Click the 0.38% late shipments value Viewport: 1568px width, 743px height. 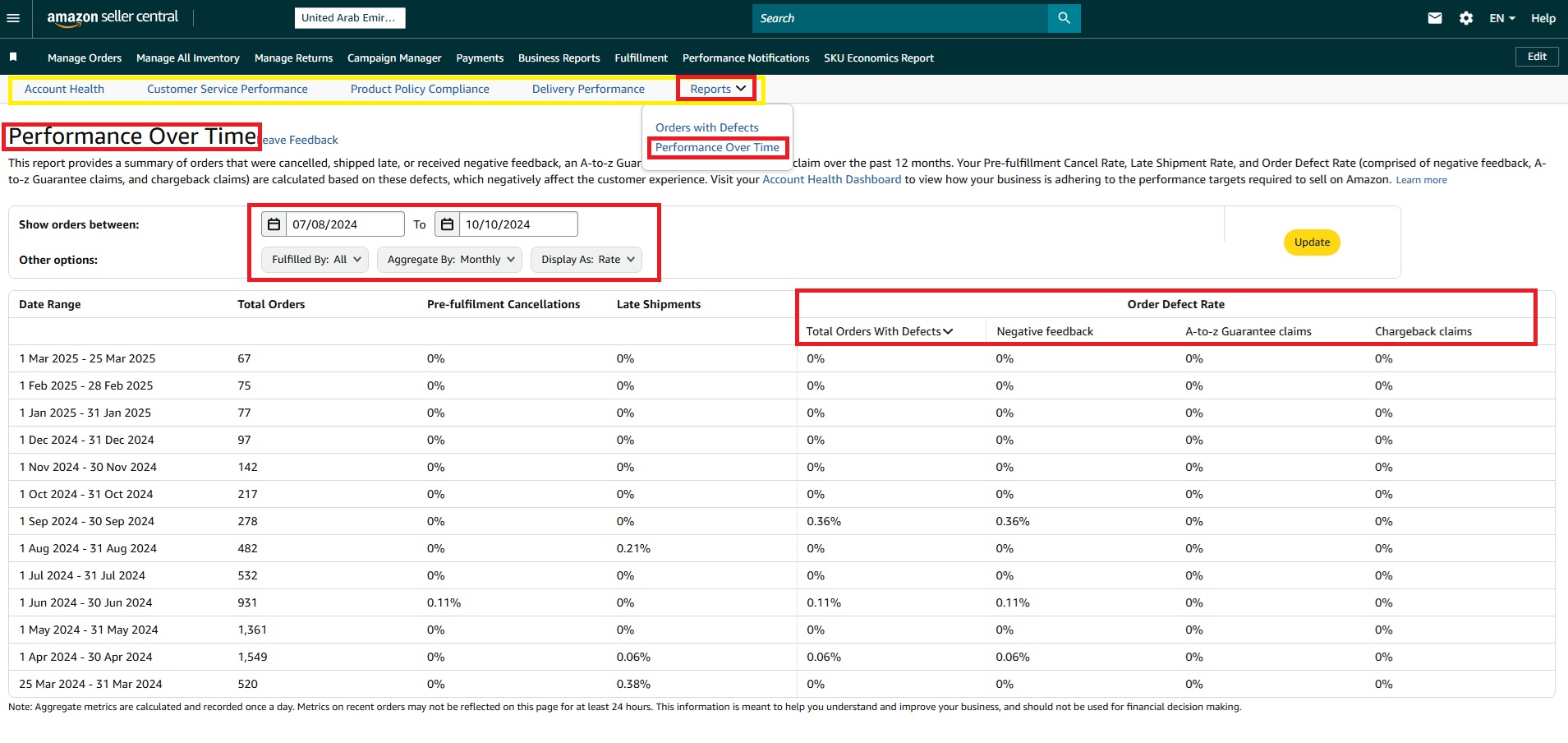(x=633, y=684)
